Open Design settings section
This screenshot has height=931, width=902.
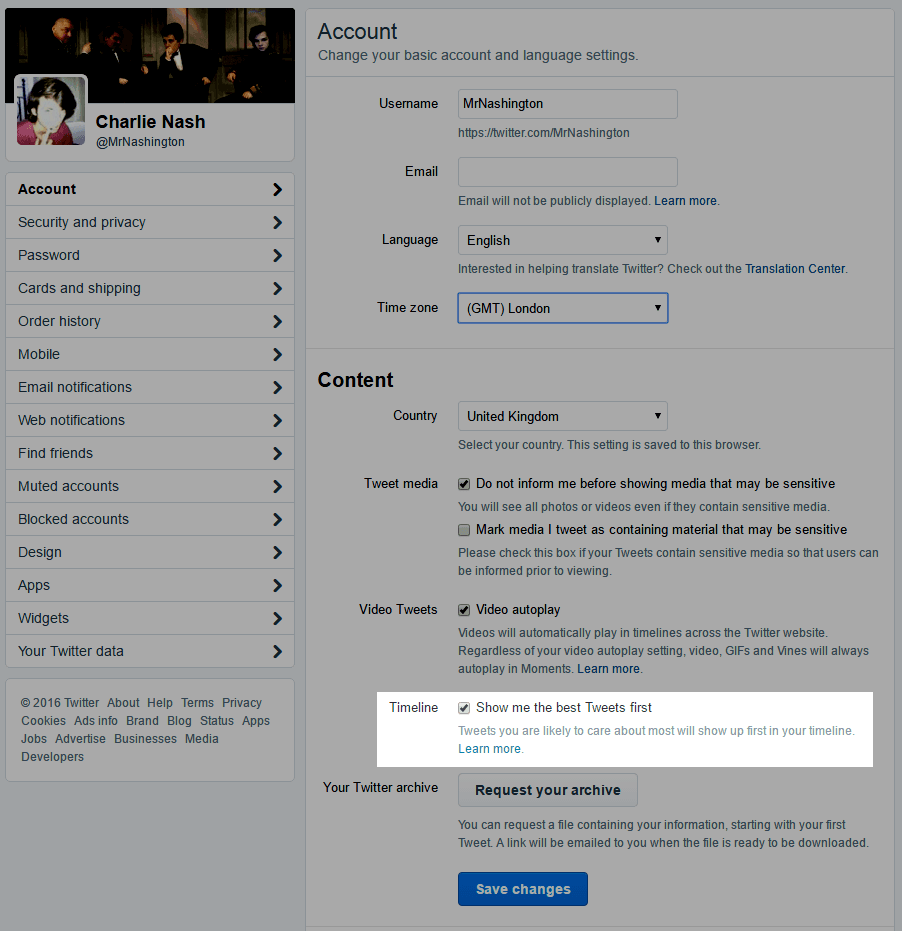[x=150, y=553]
